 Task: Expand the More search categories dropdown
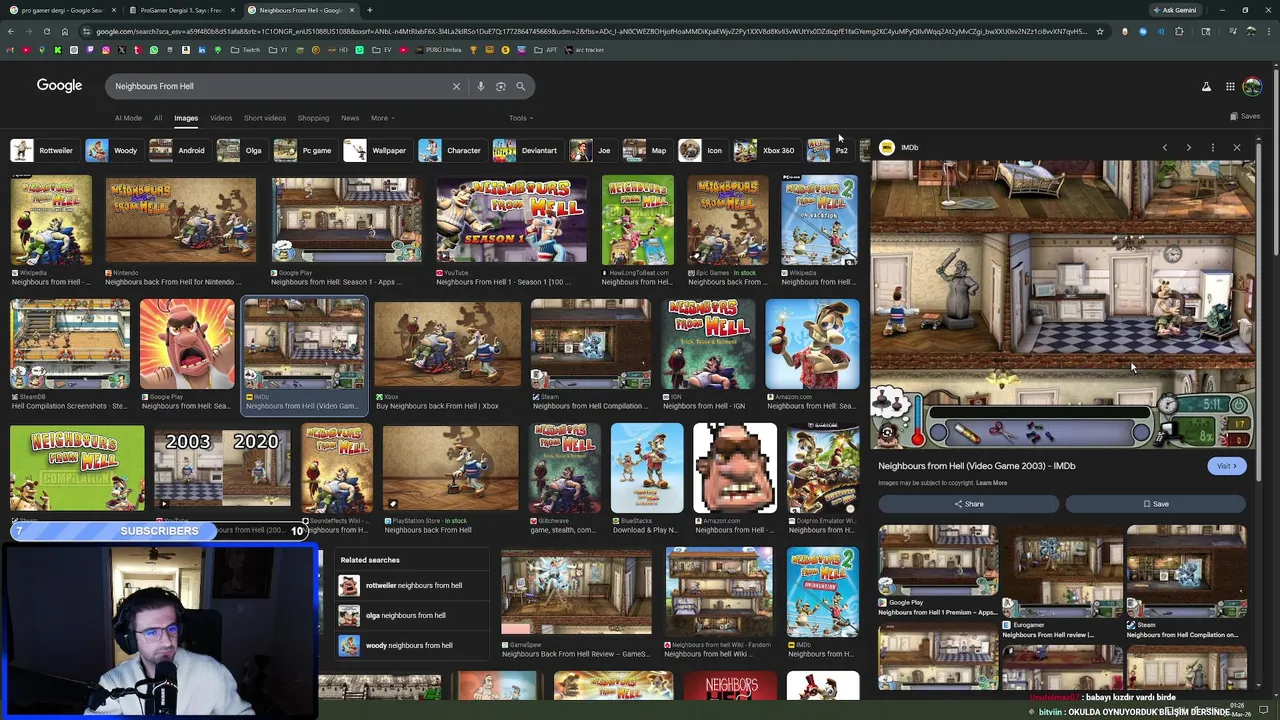[x=382, y=118]
